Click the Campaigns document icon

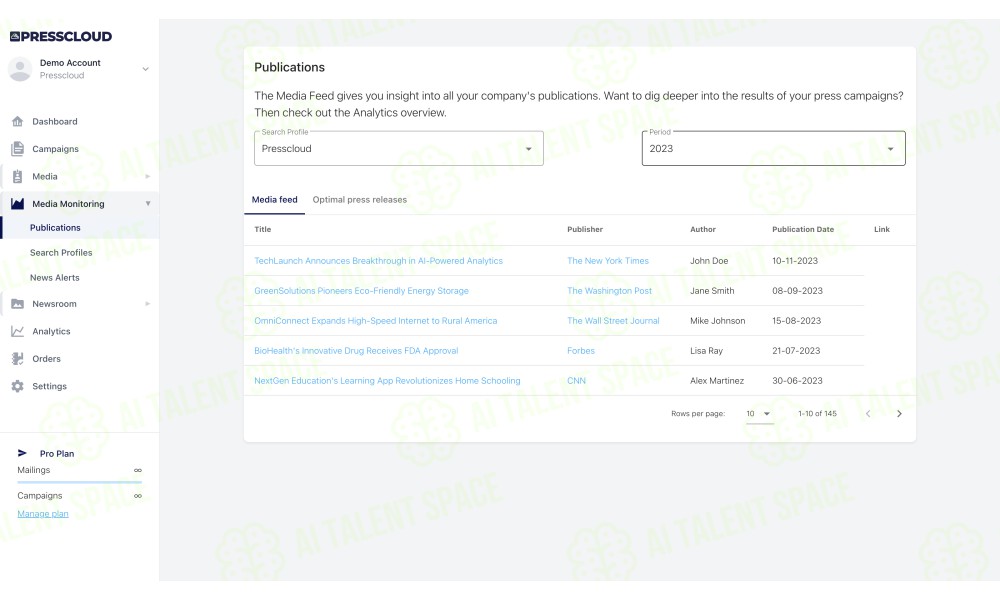click(17, 149)
